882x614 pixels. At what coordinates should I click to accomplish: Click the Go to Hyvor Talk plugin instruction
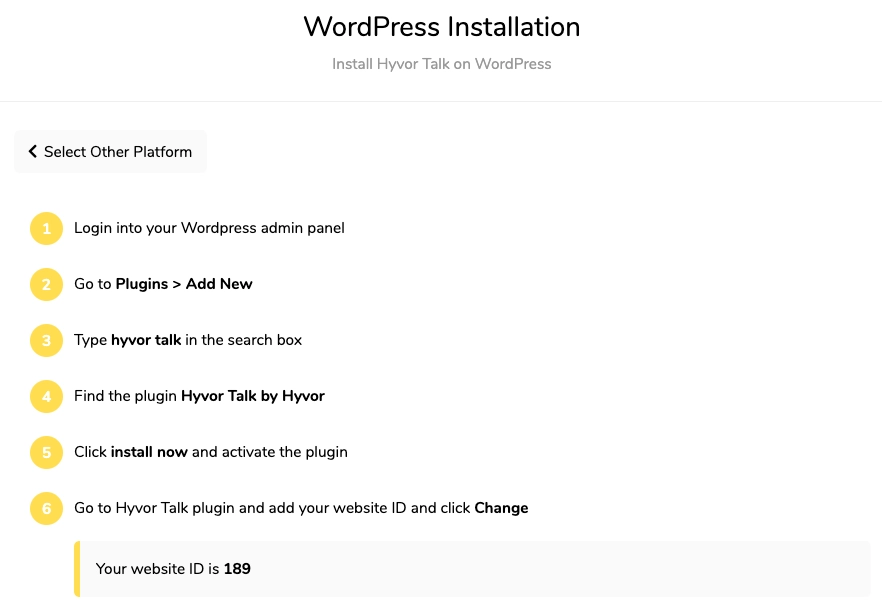click(x=301, y=508)
